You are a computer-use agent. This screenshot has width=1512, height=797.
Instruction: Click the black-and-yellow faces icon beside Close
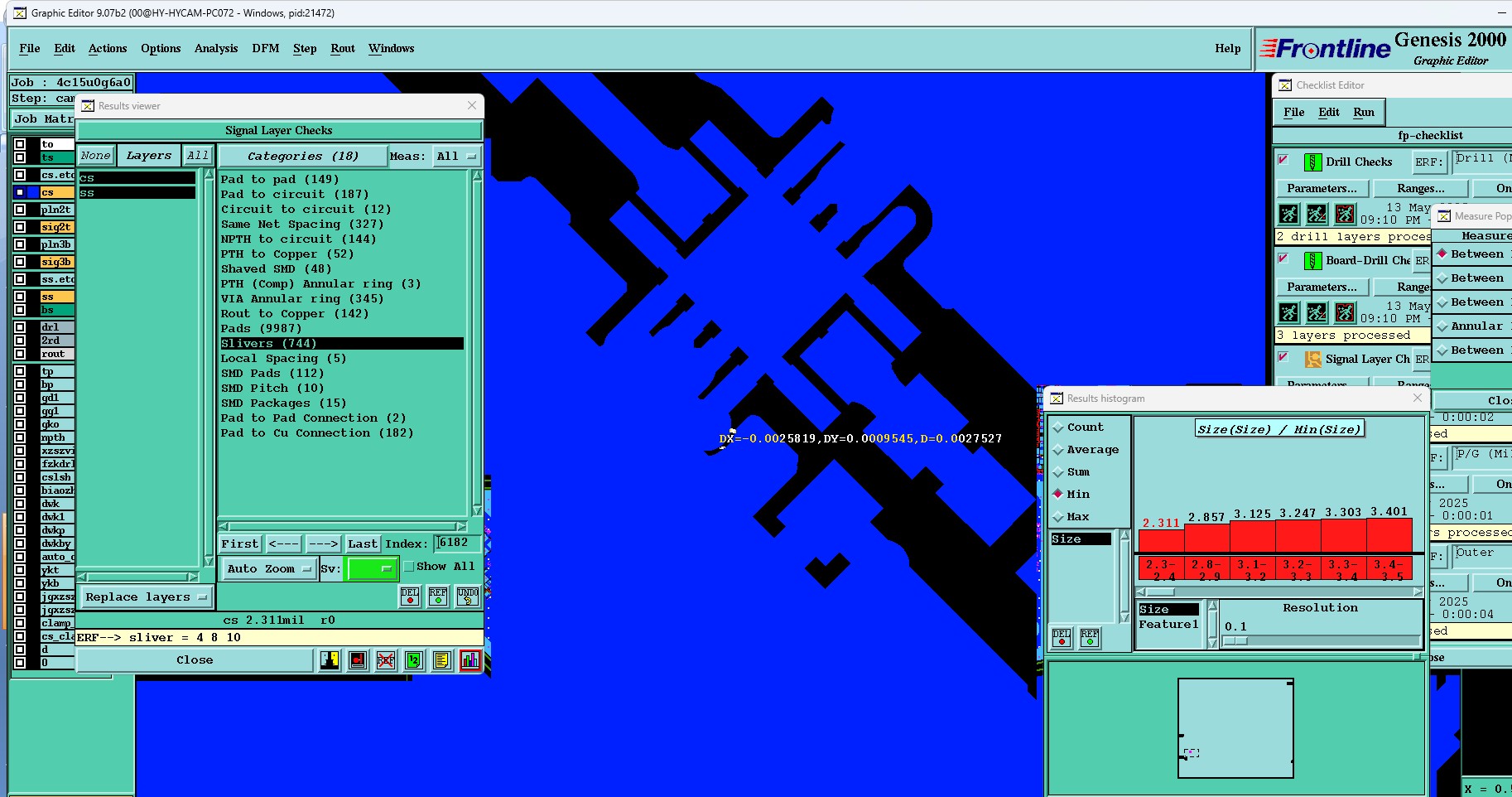point(330,660)
